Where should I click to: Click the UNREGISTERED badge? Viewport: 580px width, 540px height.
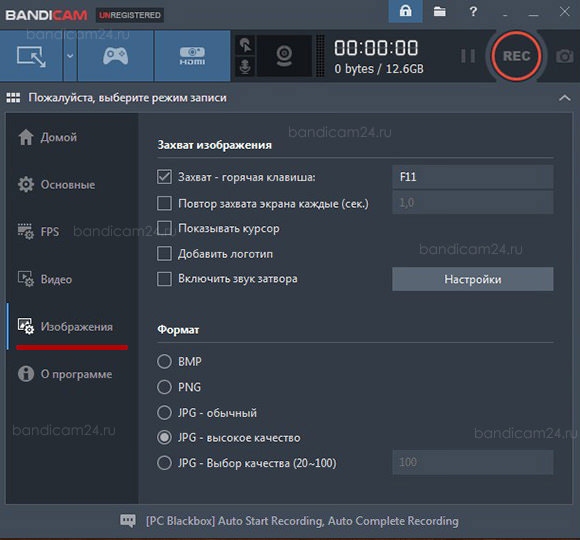coord(130,15)
